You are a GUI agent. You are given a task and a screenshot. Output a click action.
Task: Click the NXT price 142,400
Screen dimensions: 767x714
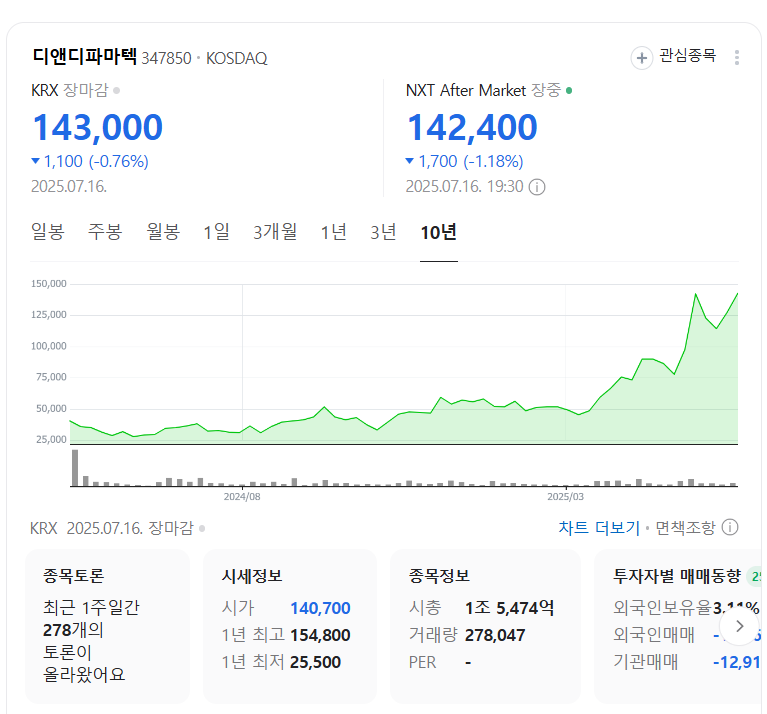[x=472, y=127]
